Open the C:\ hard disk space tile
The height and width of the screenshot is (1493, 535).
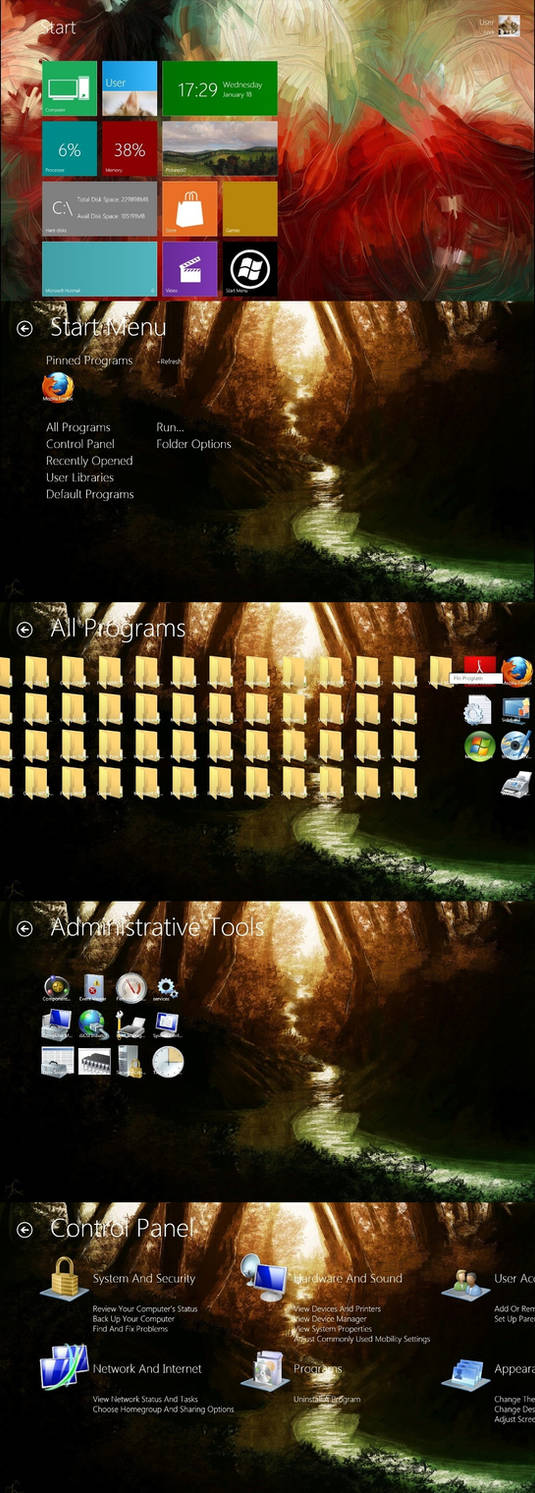[99, 209]
